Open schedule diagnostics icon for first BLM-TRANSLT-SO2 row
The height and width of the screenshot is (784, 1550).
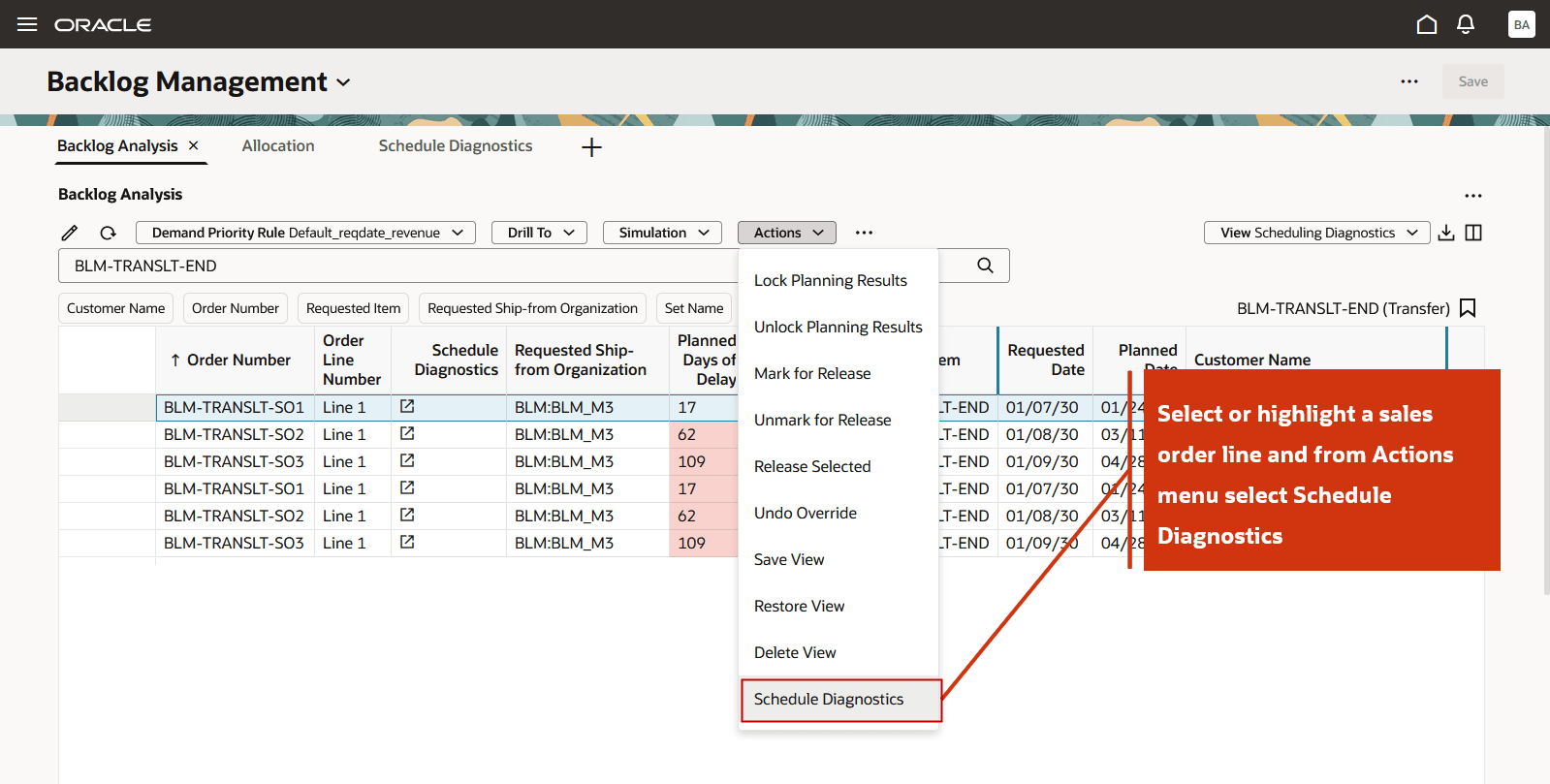[407, 433]
